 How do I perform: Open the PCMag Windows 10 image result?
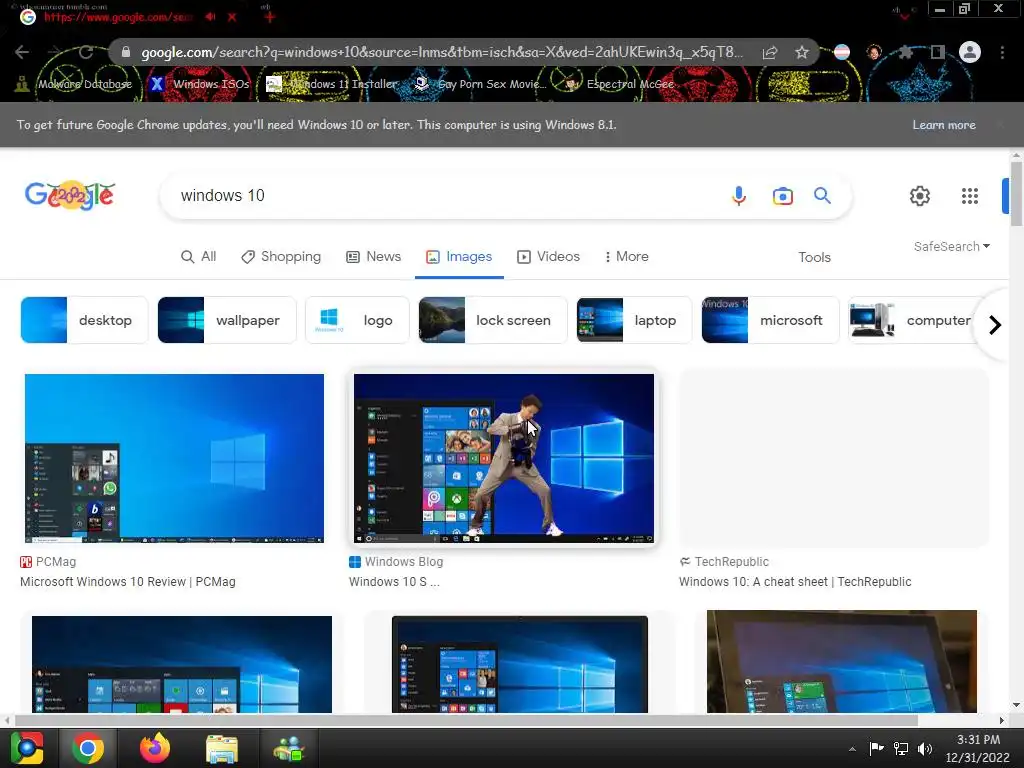(174, 458)
